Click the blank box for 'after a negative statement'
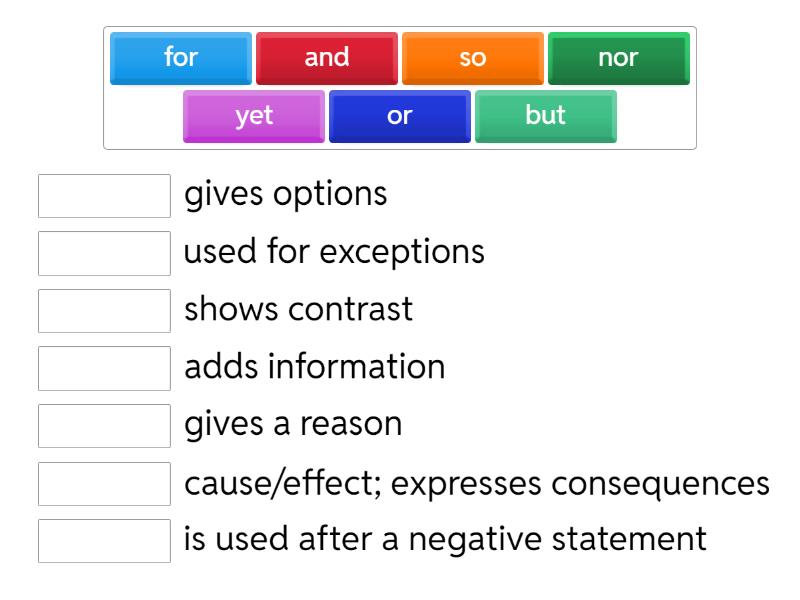This screenshot has width=800, height=600. pyautogui.click(x=104, y=541)
